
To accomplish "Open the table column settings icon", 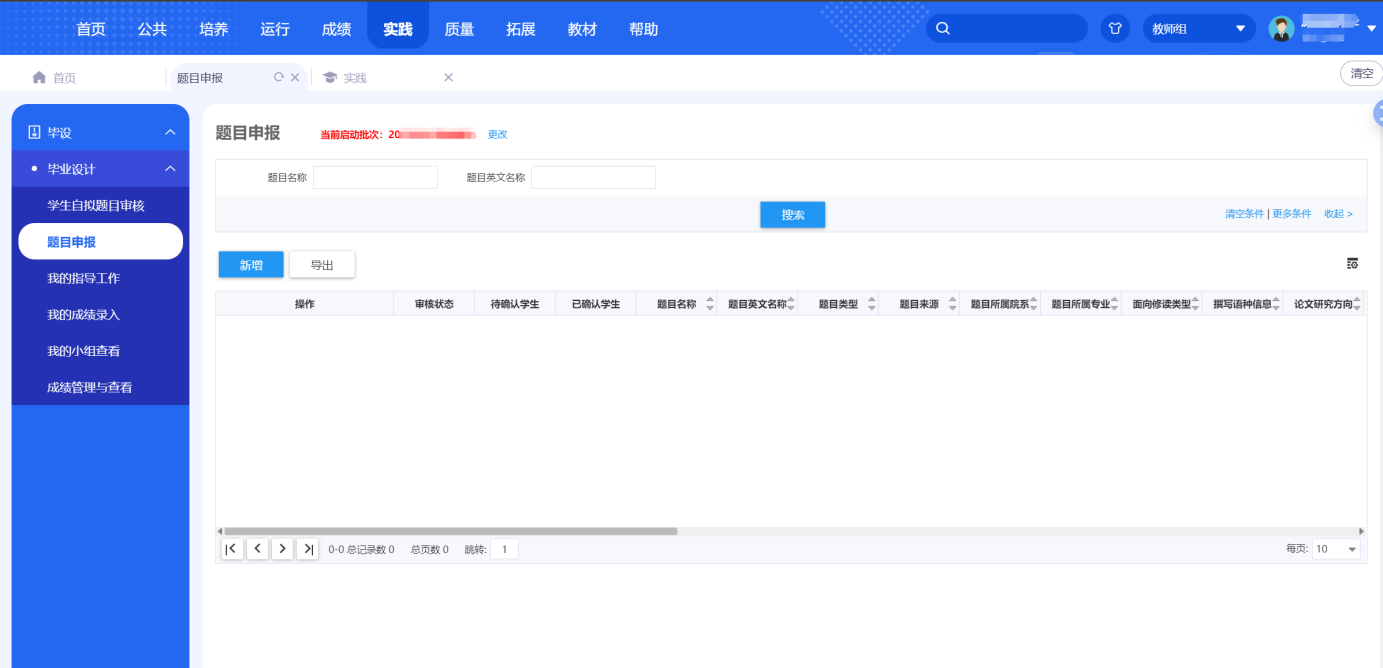I will (1352, 264).
